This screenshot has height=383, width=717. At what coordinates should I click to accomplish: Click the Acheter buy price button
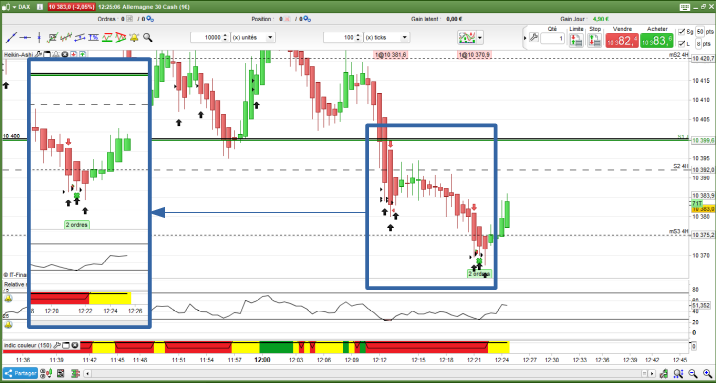pyautogui.click(x=657, y=41)
